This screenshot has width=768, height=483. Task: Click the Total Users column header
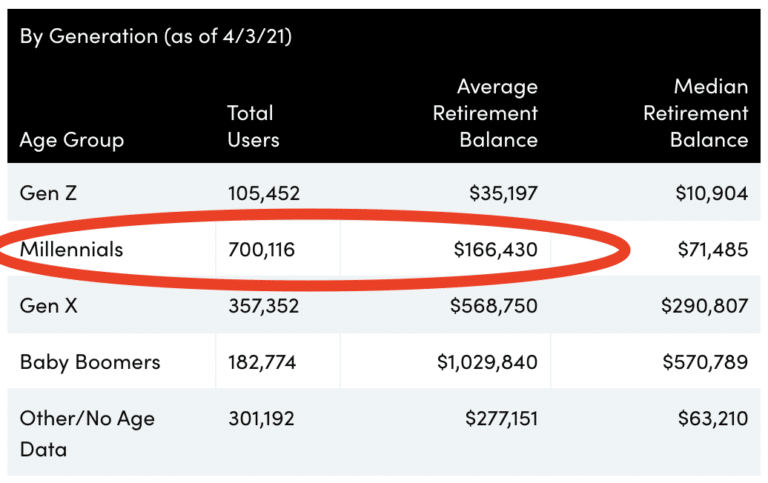[250, 127]
